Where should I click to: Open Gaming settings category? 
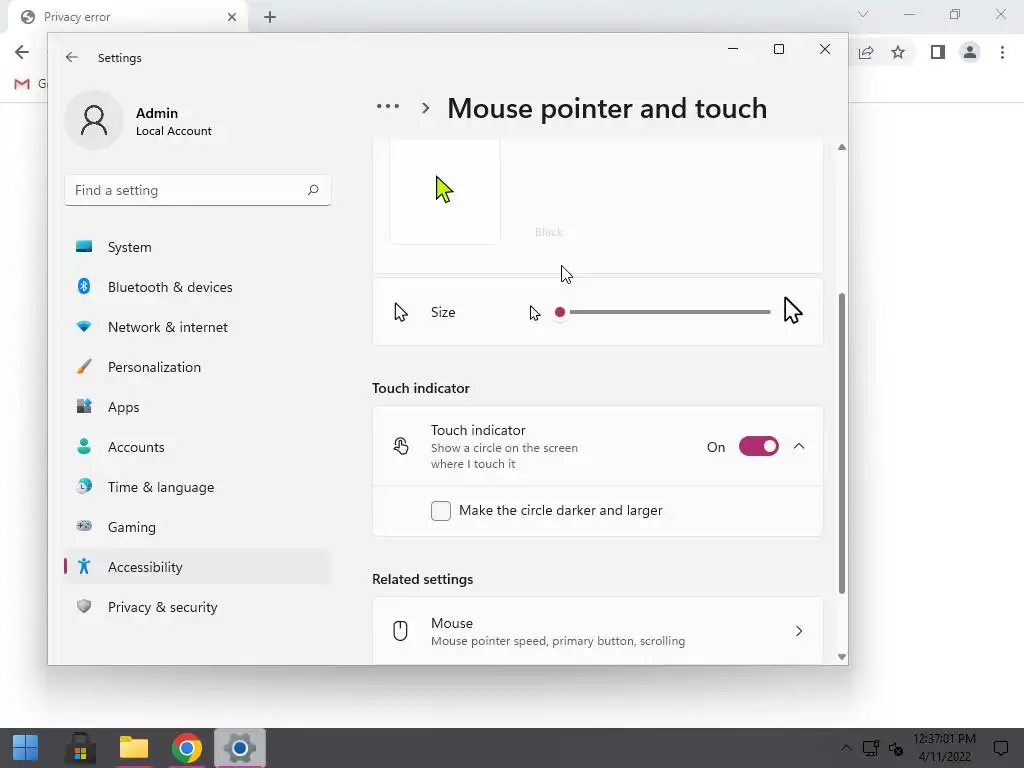coord(197,527)
